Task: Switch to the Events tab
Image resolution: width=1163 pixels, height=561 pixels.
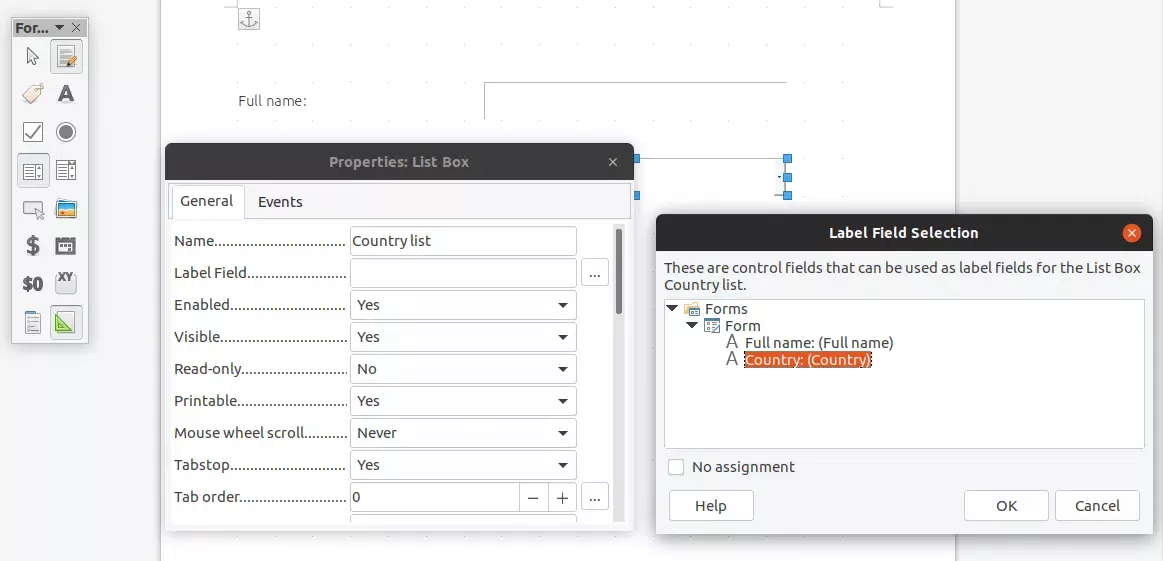Action: click(280, 202)
